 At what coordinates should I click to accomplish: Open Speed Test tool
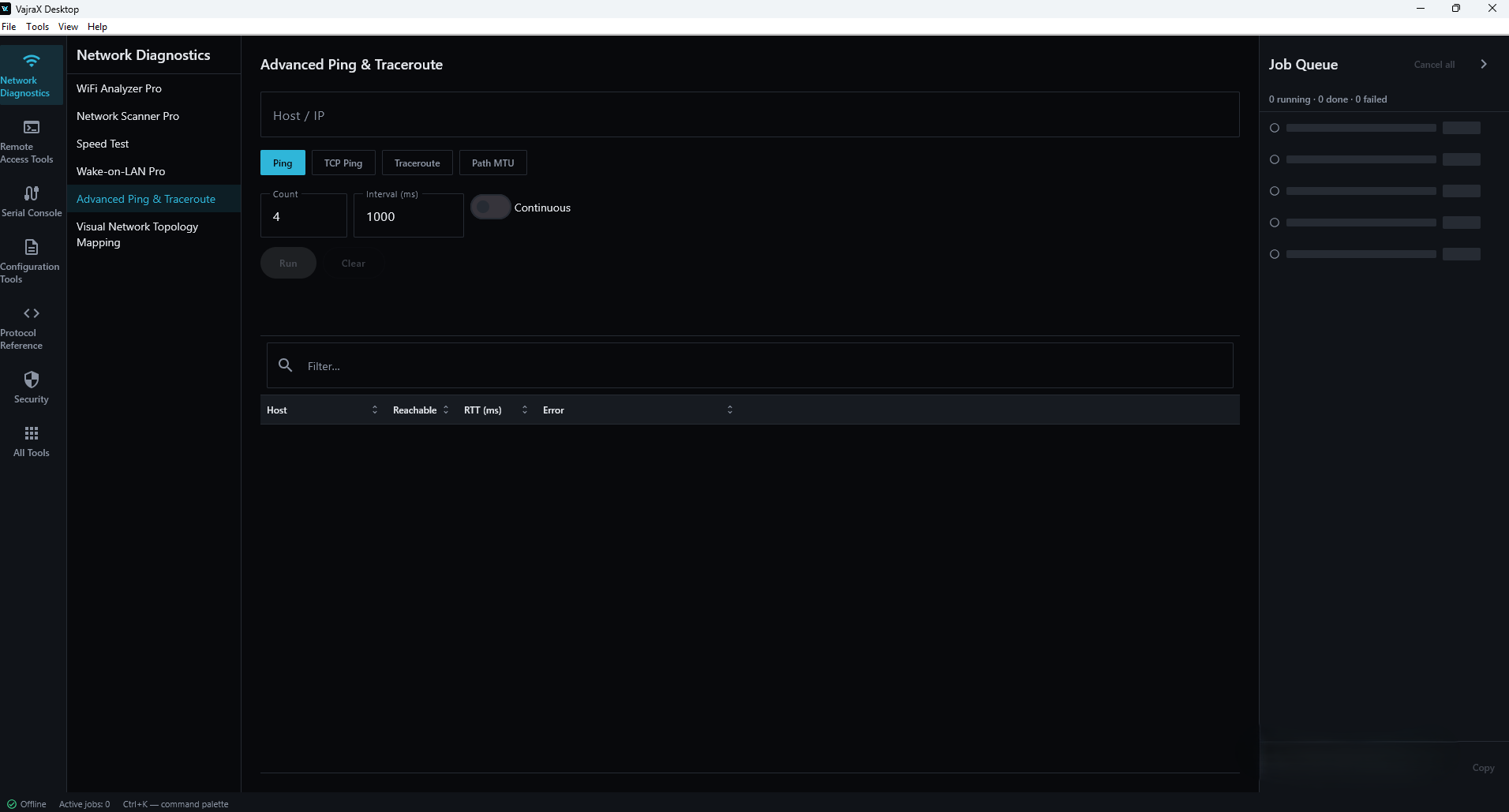point(154,144)
